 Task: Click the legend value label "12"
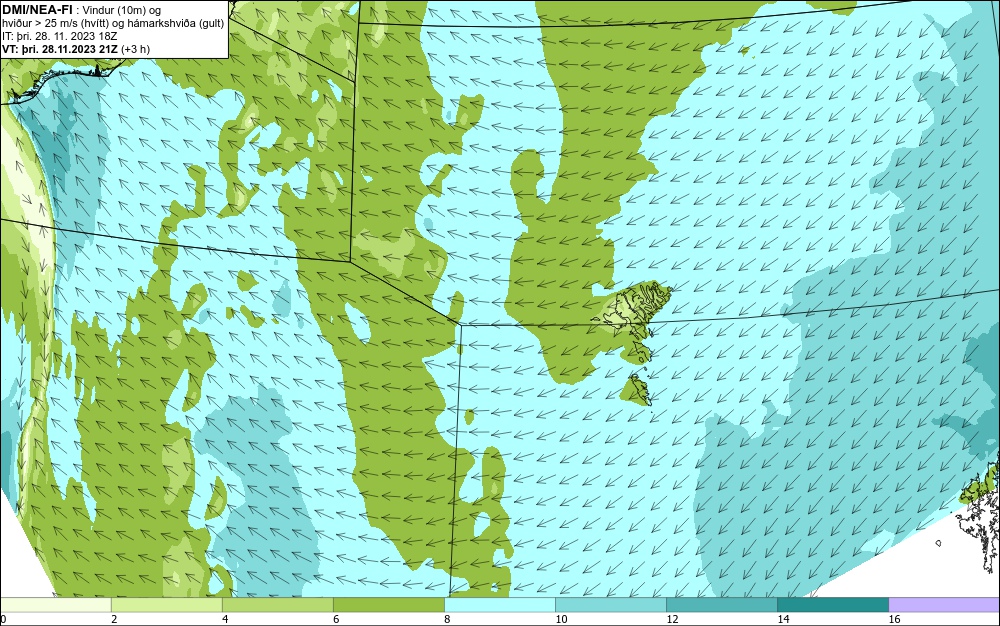pyautogui.click(x=672, y=619)
